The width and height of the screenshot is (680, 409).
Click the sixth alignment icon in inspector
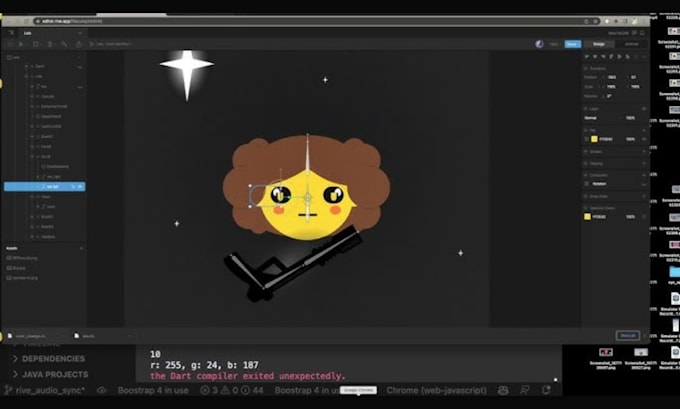coord(628,57)
